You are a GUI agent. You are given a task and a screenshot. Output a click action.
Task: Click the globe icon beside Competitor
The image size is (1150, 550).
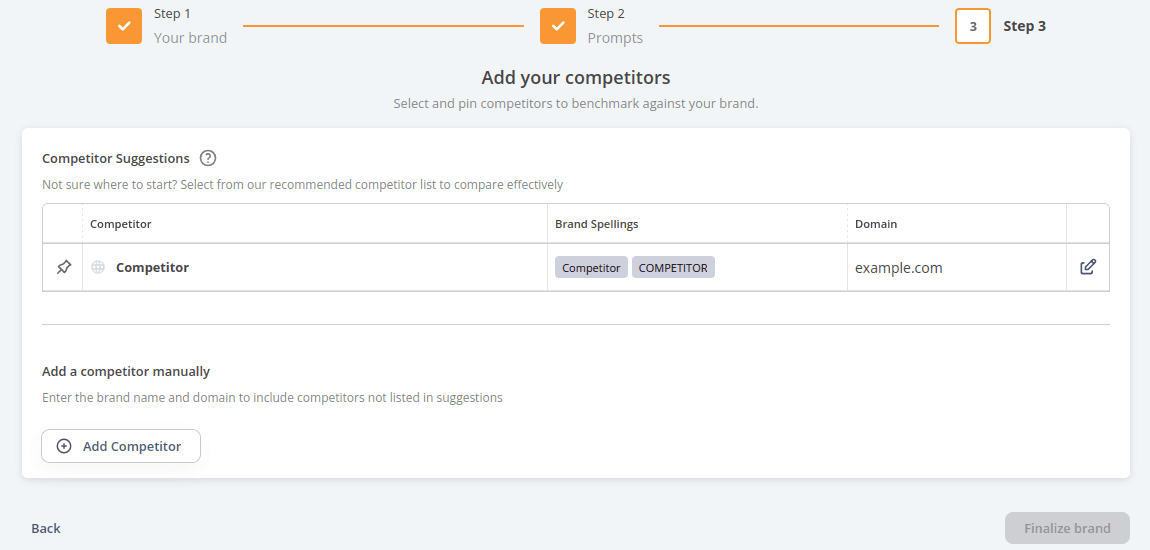pos(98,268)
